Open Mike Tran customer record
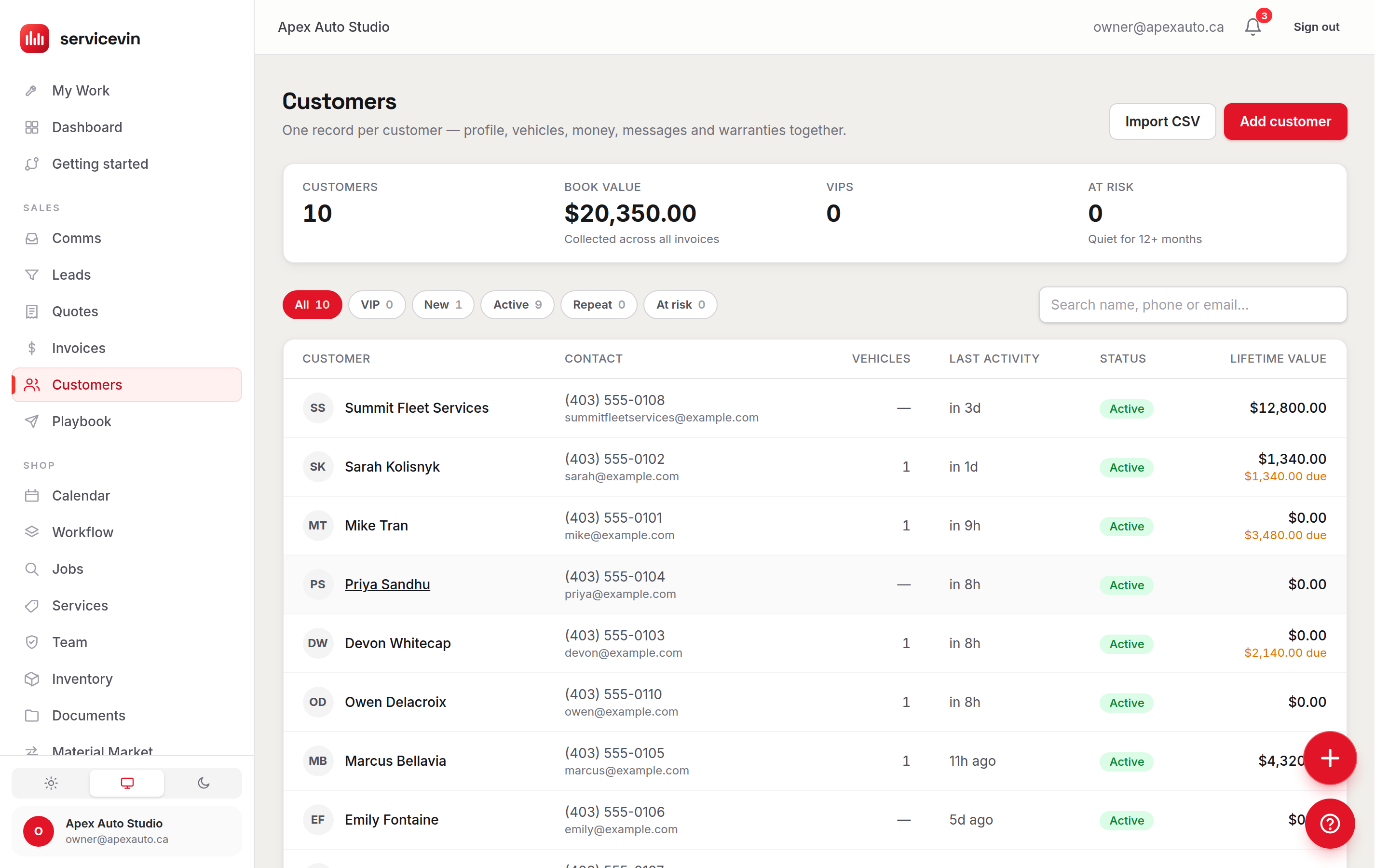Image resolution: width=1389 pixels, height=868 pixels. tap(377, 526)
